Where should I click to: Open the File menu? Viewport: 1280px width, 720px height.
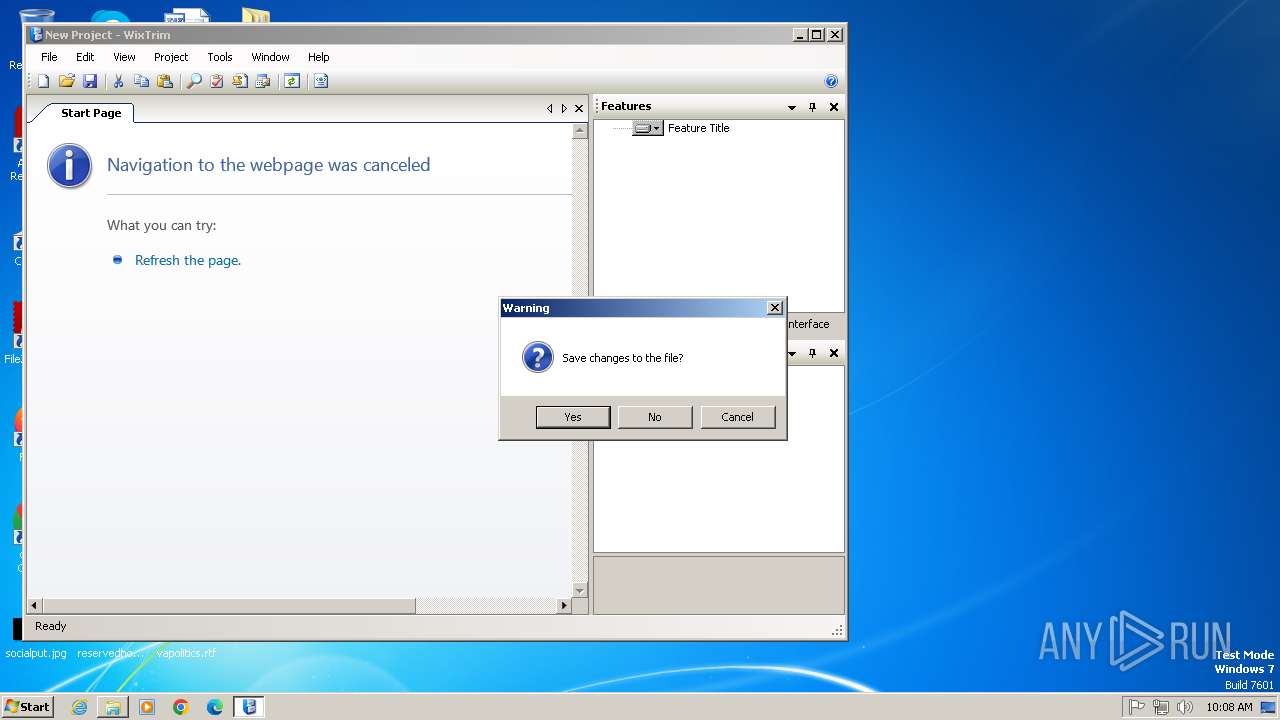point(49,57)
